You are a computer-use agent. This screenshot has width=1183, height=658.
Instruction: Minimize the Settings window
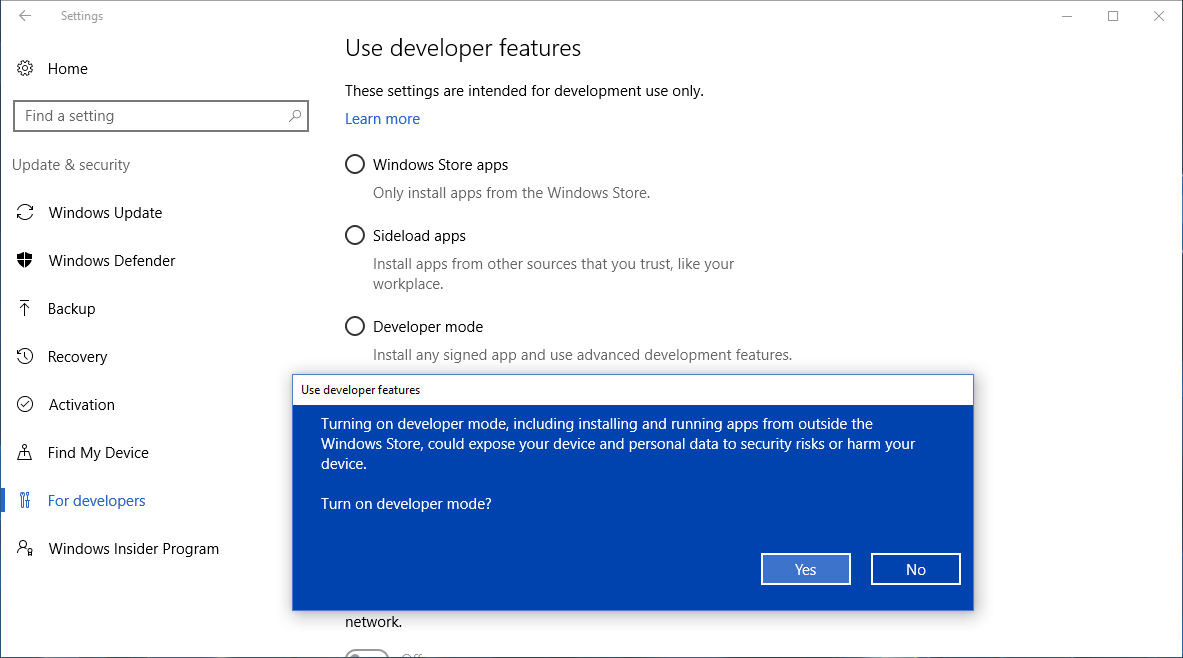1067,16
